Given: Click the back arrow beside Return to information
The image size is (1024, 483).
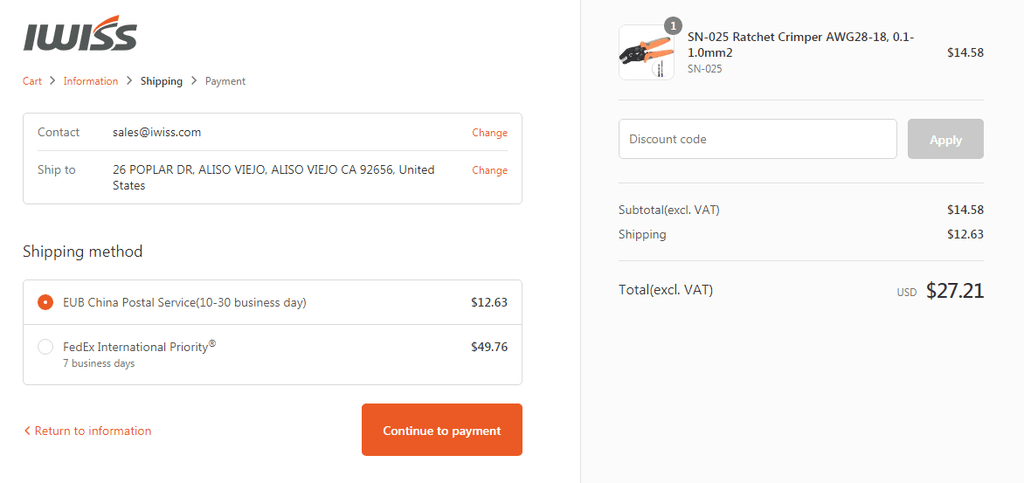Looking at the screenshot, I should point(27,431).
